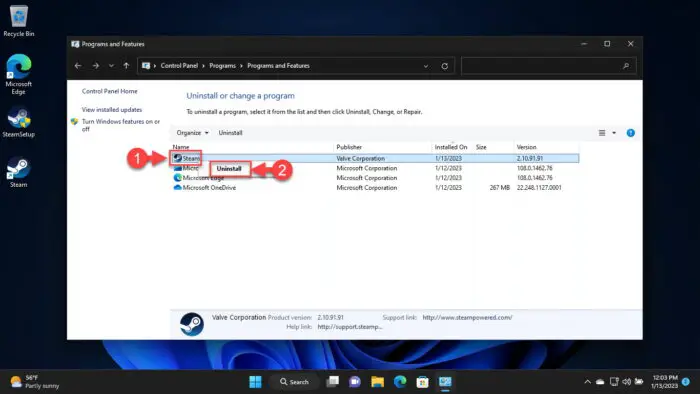Open View installed updates link
700x394 pixels.
click(112, 109)
